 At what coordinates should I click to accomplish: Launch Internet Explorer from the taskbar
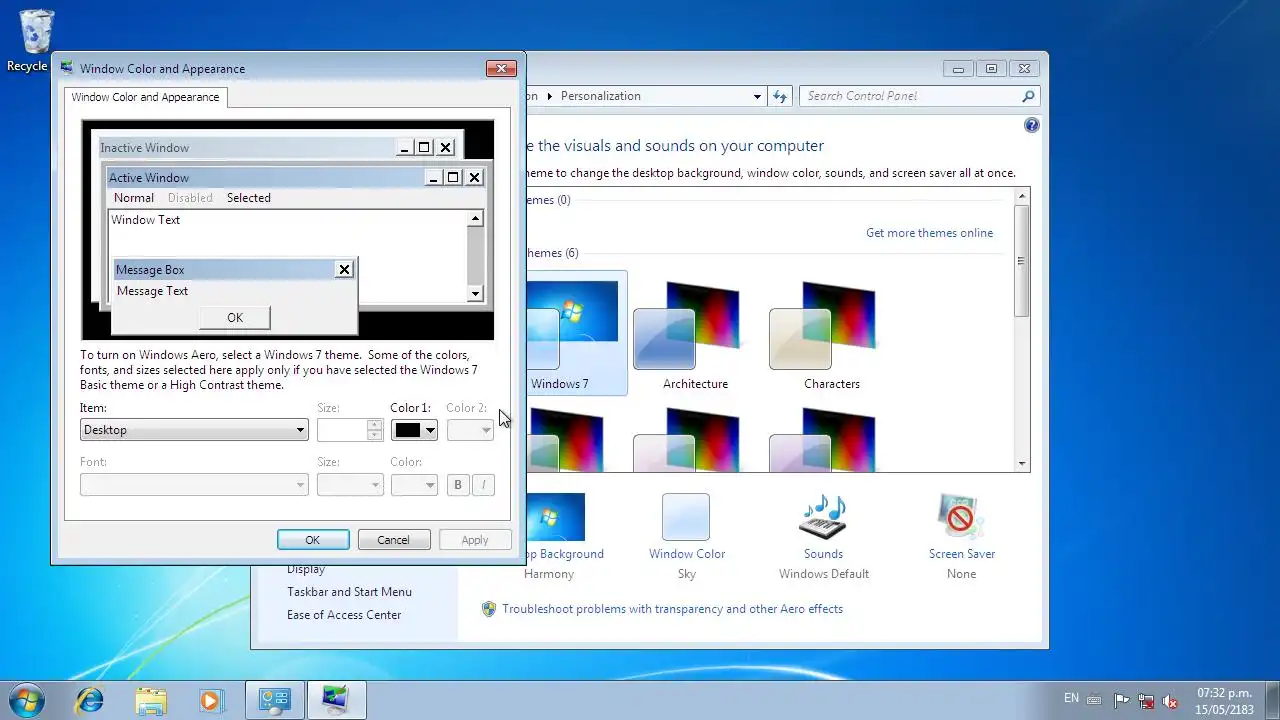[x=90, y=699]
